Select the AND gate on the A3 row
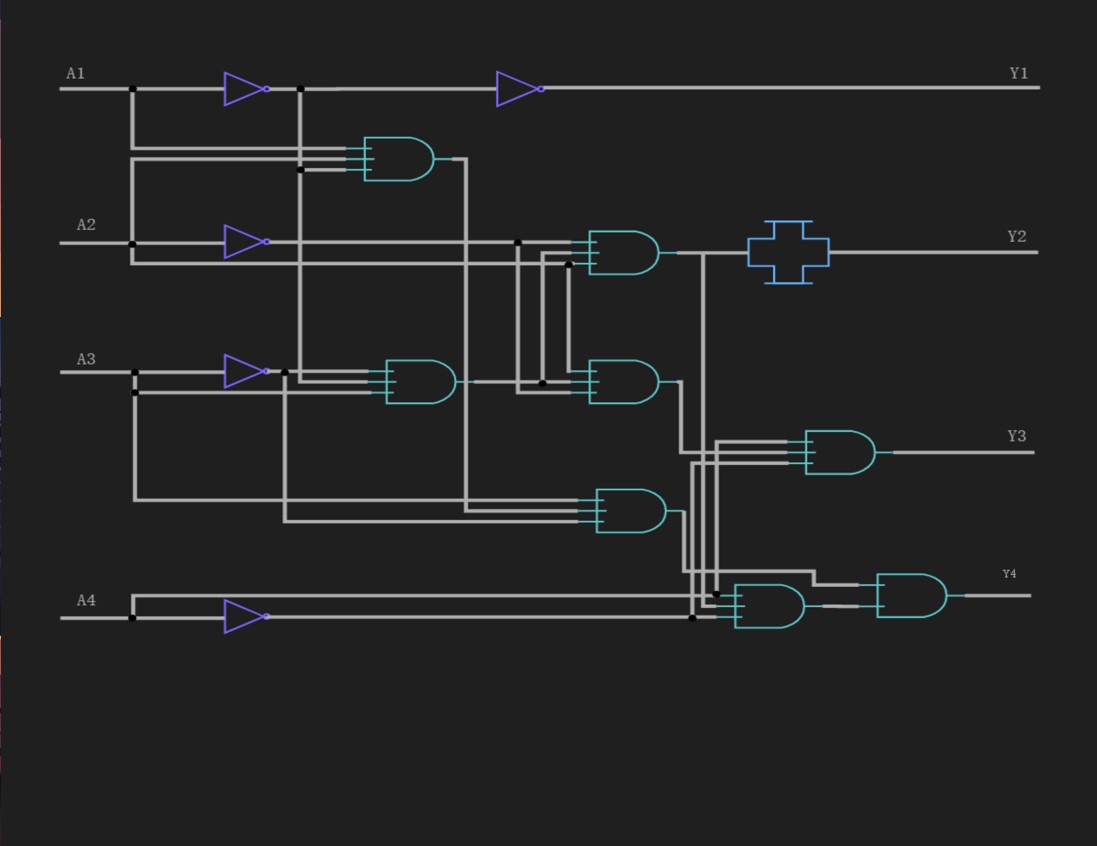Viewport: 1097px width, 846px height. 420,380
